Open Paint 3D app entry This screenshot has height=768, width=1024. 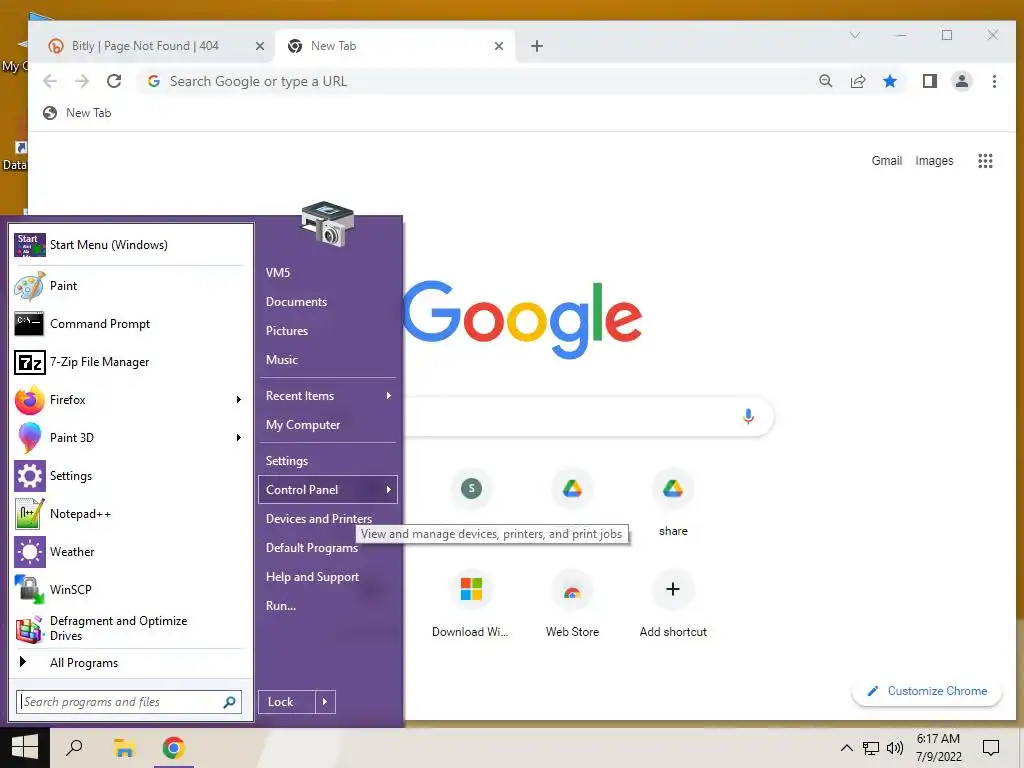click(129, 437)
